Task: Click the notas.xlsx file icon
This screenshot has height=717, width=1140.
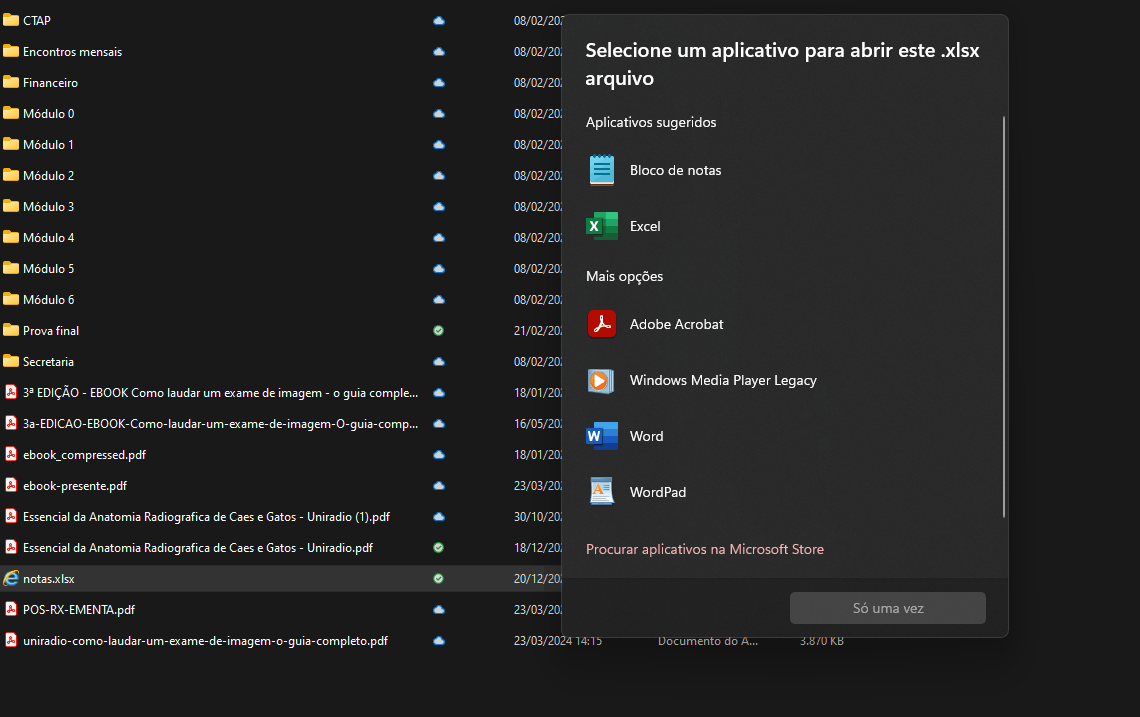Action: click(x=11, y=579)
